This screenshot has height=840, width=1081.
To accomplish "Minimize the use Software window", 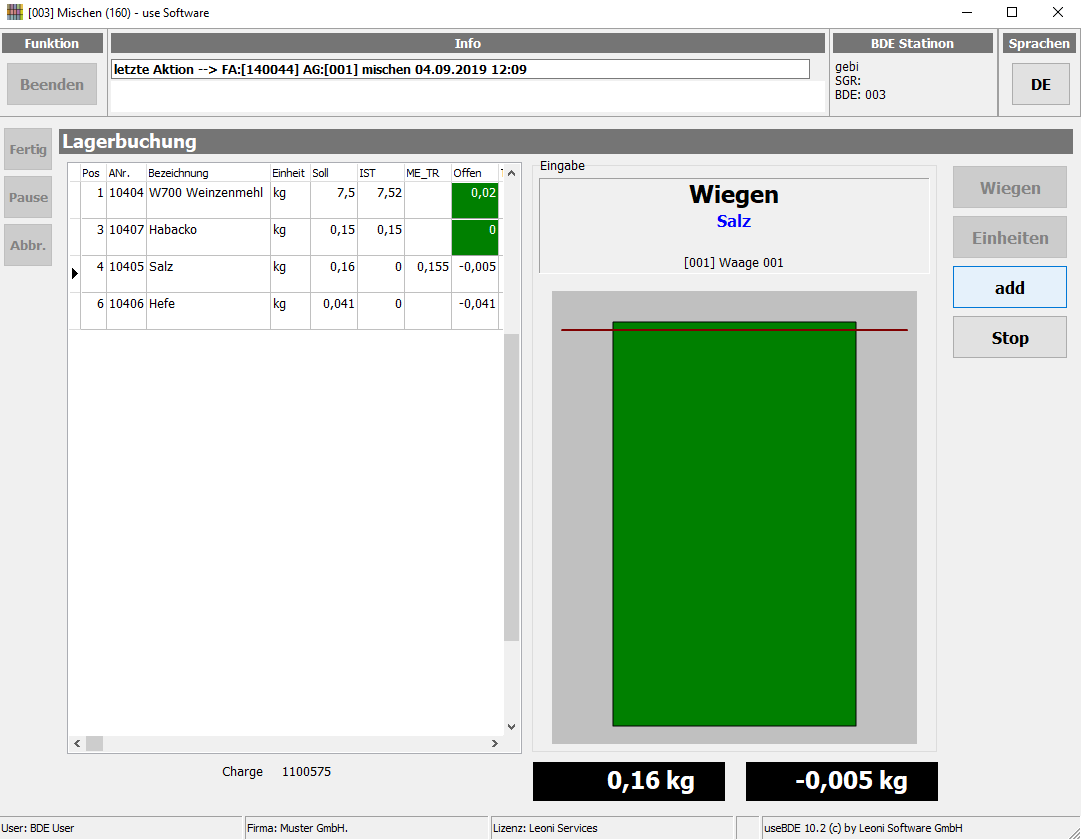I will (967, 12).
